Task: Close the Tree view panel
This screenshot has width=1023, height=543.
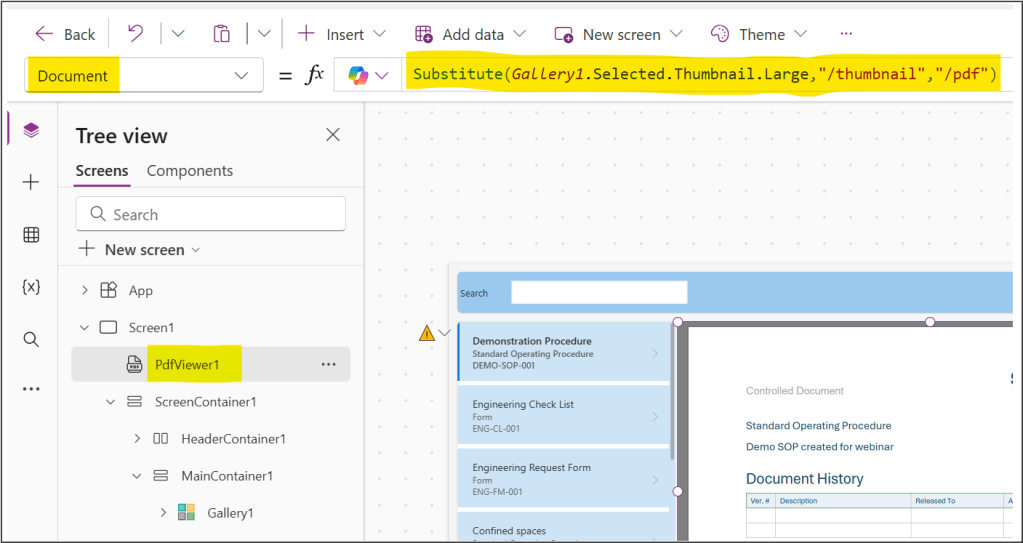Action: pyautogui.click(x=333, y=135)
